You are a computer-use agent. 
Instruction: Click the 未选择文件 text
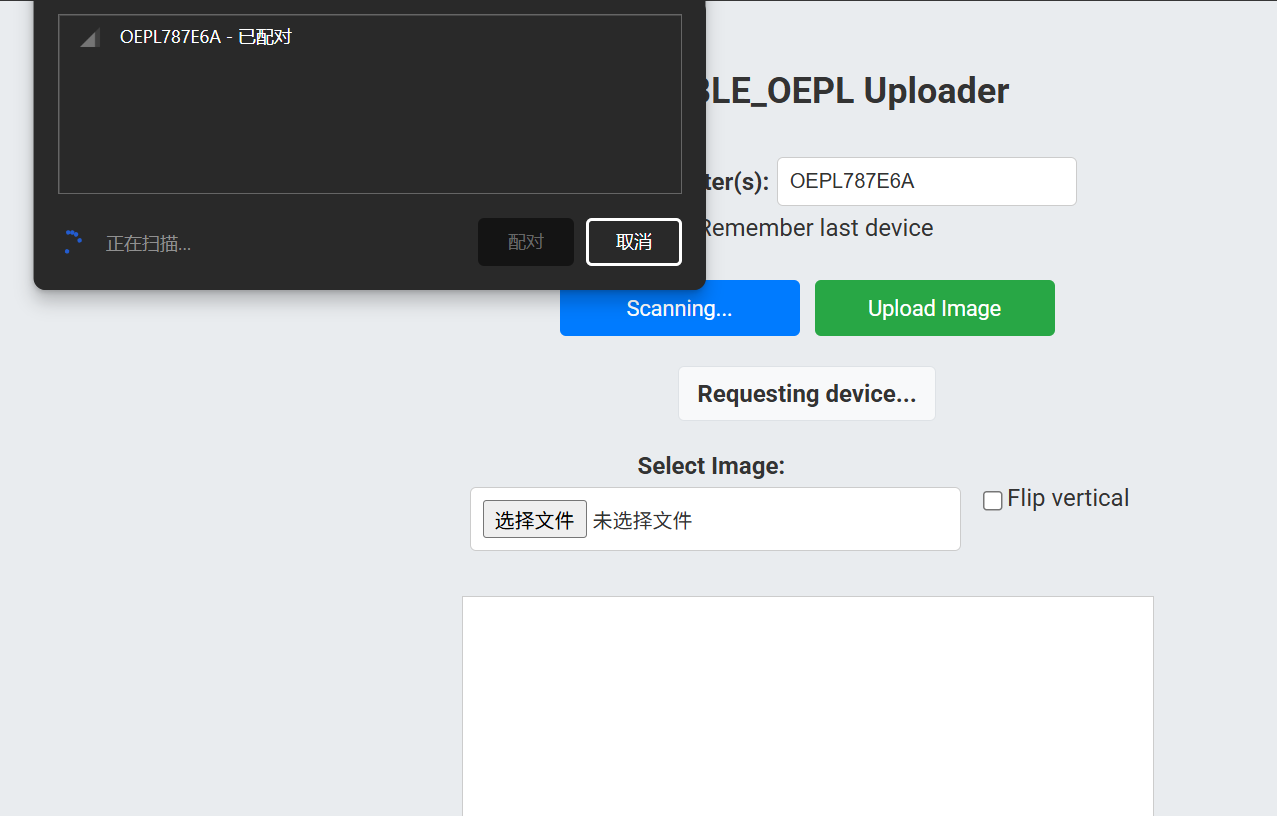[642, 520]
